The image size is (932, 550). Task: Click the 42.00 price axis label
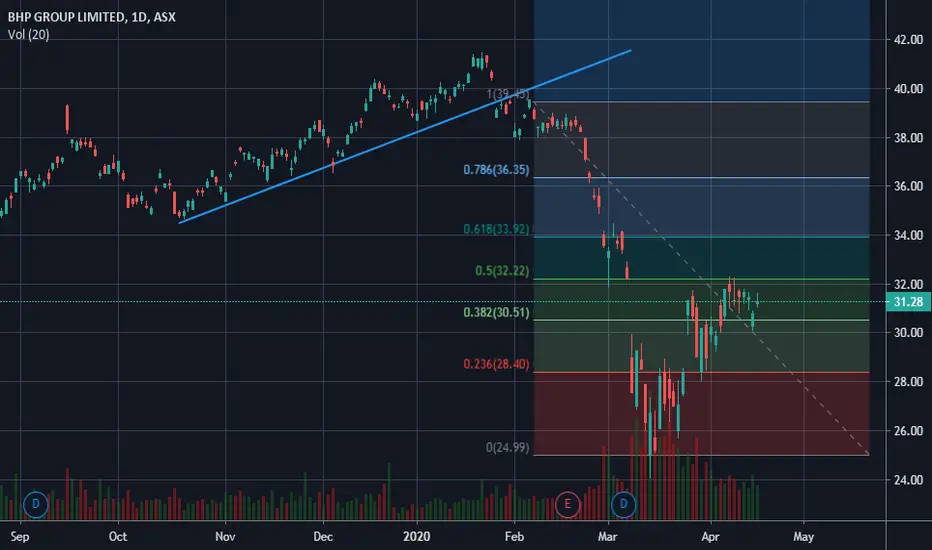(908, 40)
